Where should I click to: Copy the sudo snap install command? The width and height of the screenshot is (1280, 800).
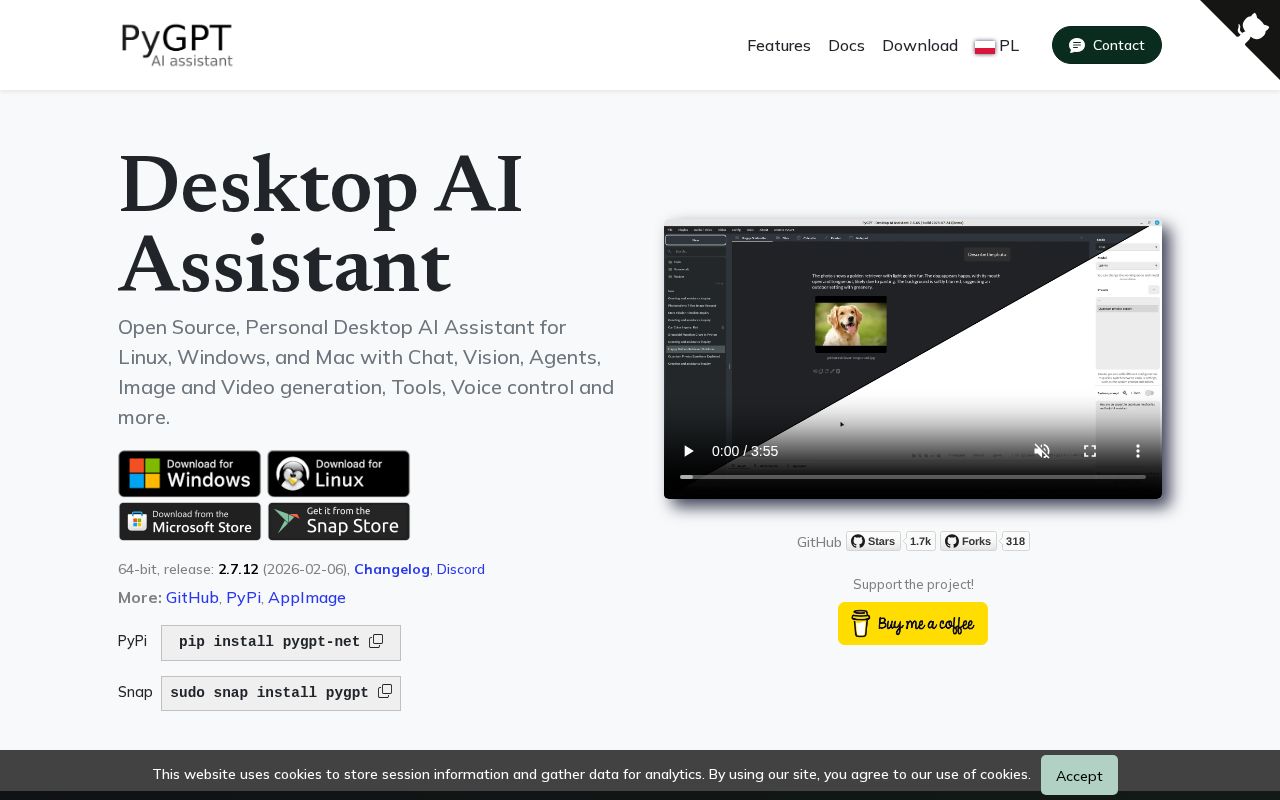(x=385, y=691)
